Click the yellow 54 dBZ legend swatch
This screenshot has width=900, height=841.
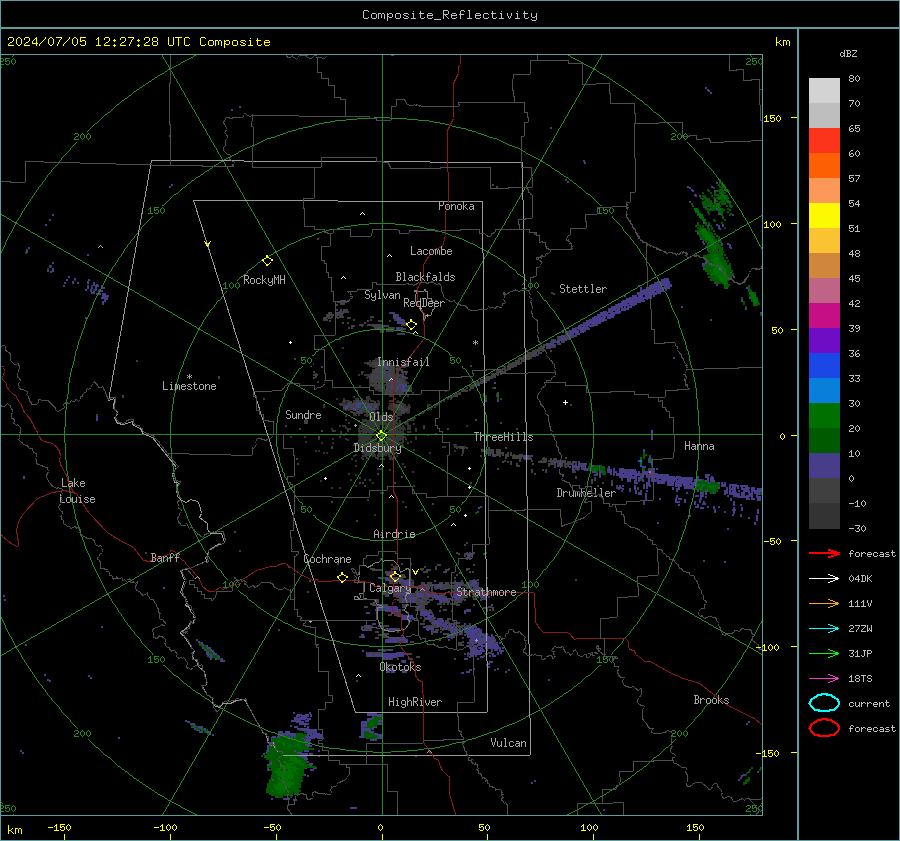pos(824,215)
